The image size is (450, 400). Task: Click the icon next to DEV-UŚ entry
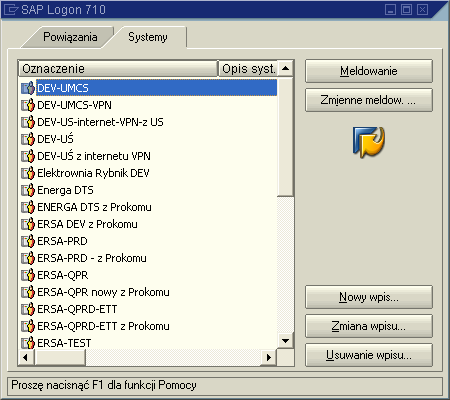coord(28,139)
